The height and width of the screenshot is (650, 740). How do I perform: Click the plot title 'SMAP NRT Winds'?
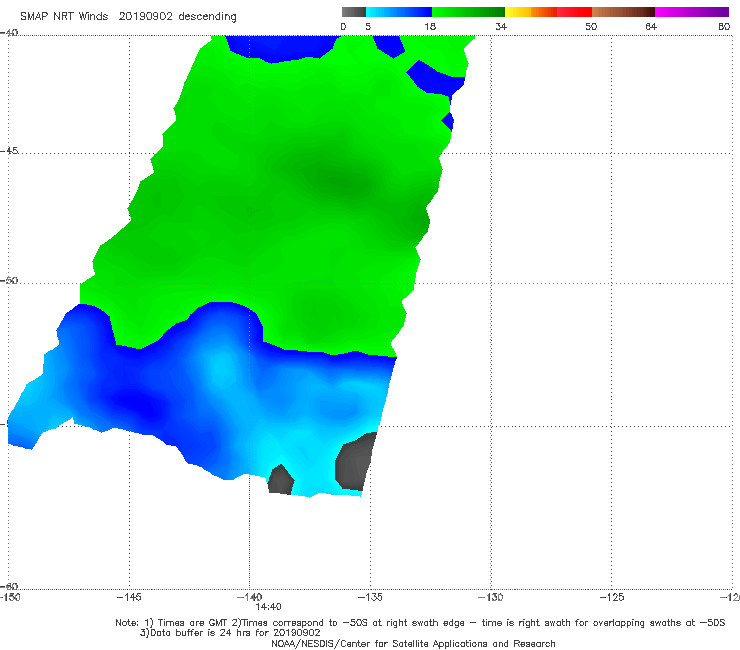[x=64, y=17]
